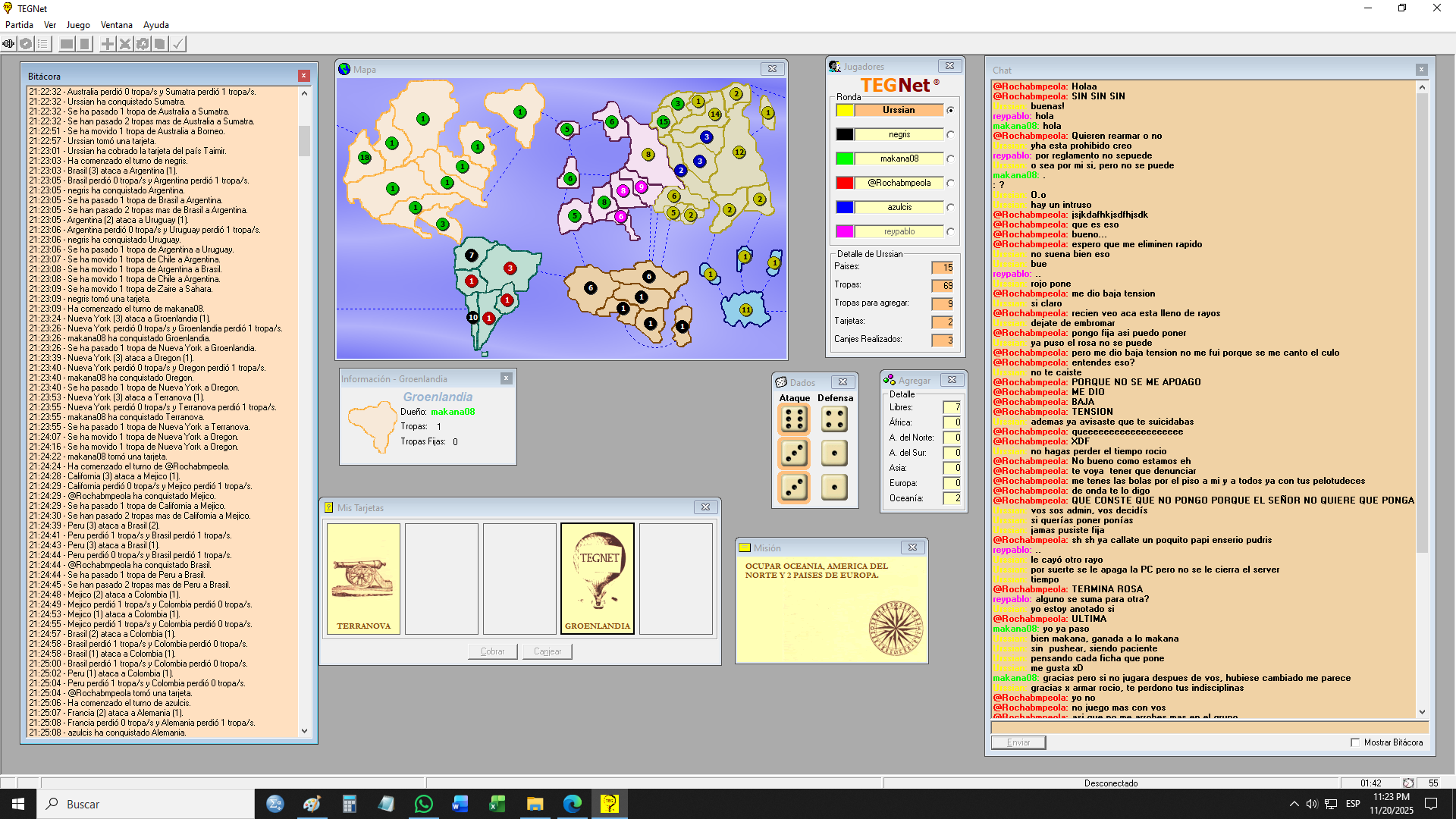
Task: Enable the Mostrar Bitácora checkbox
Action: tap(1355, 742)
